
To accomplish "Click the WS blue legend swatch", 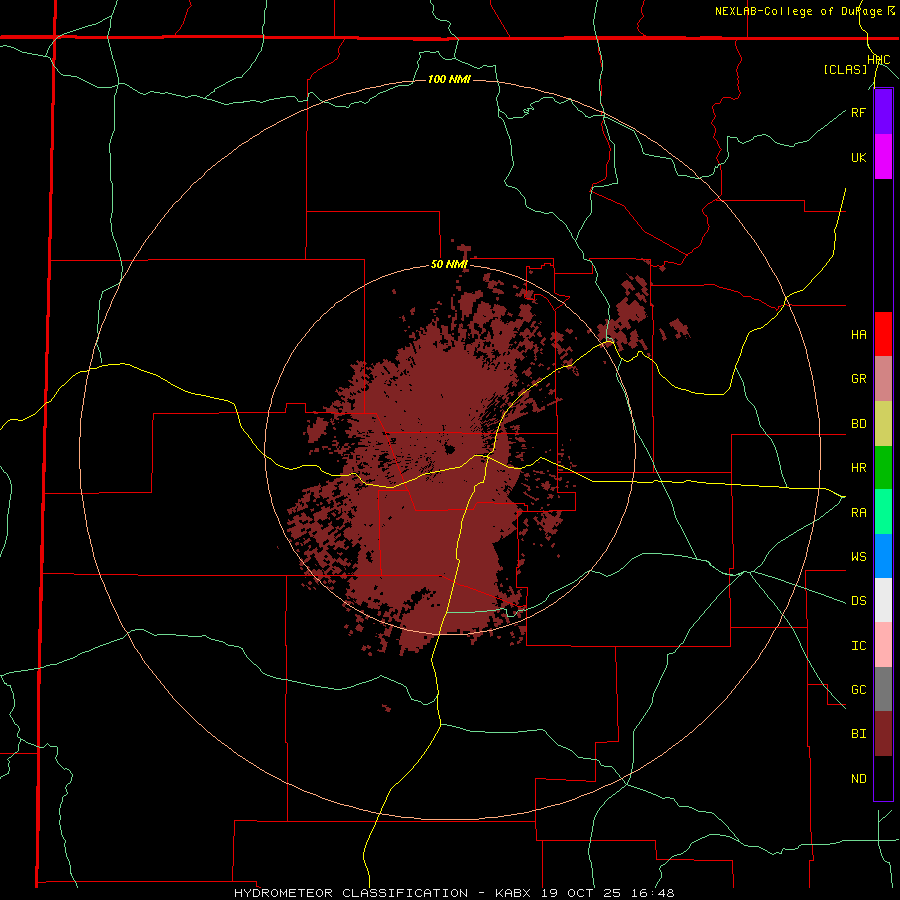I will pos(883,556).
